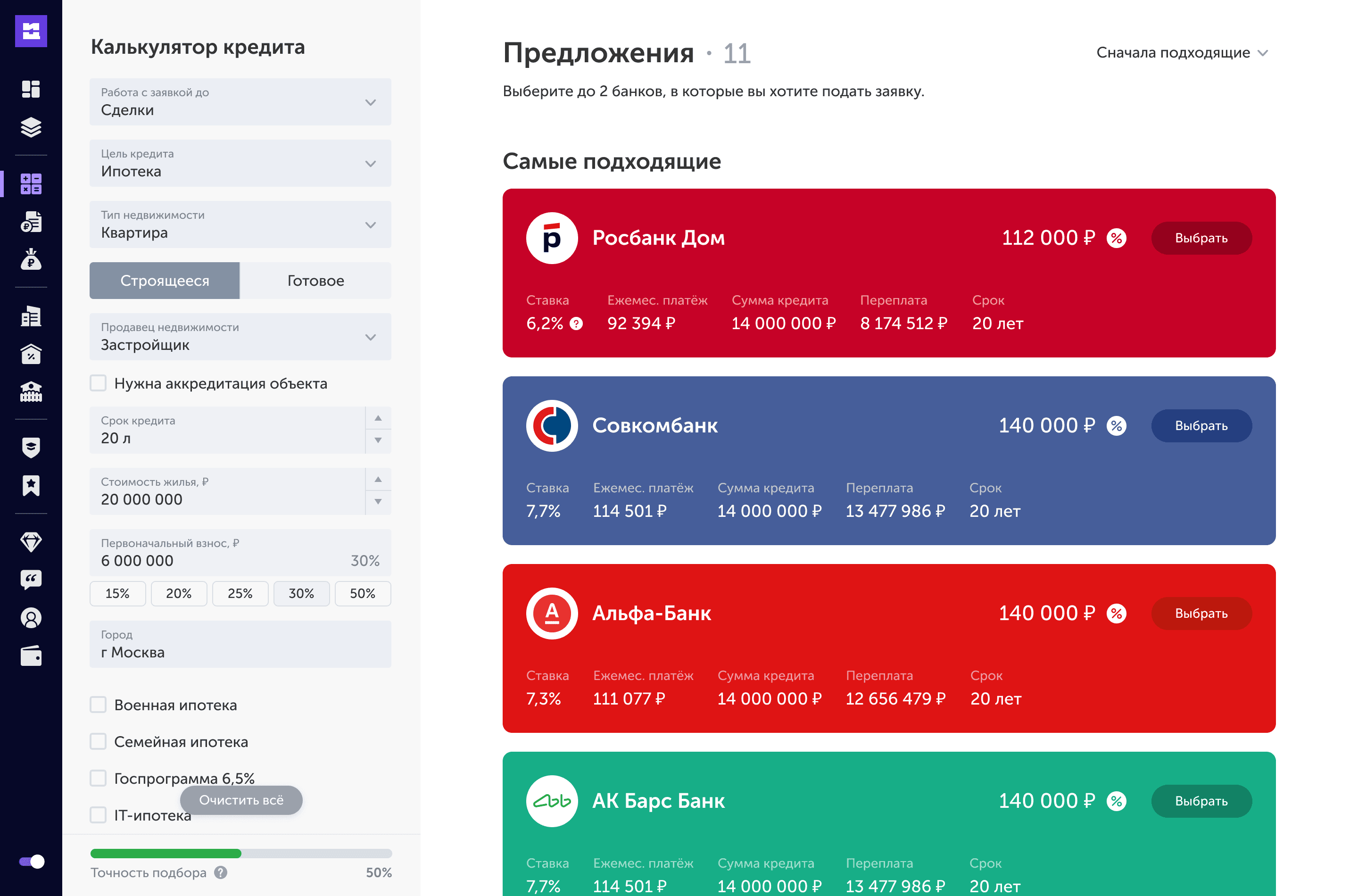The height and width of the screenshot is (896, 1358).
Task: Open the diamond icon in sidebar
Action: [31, 542]
